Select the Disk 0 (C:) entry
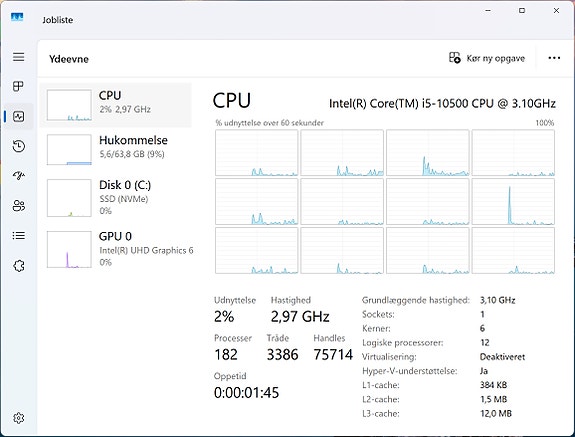 (x=116, y=198)
